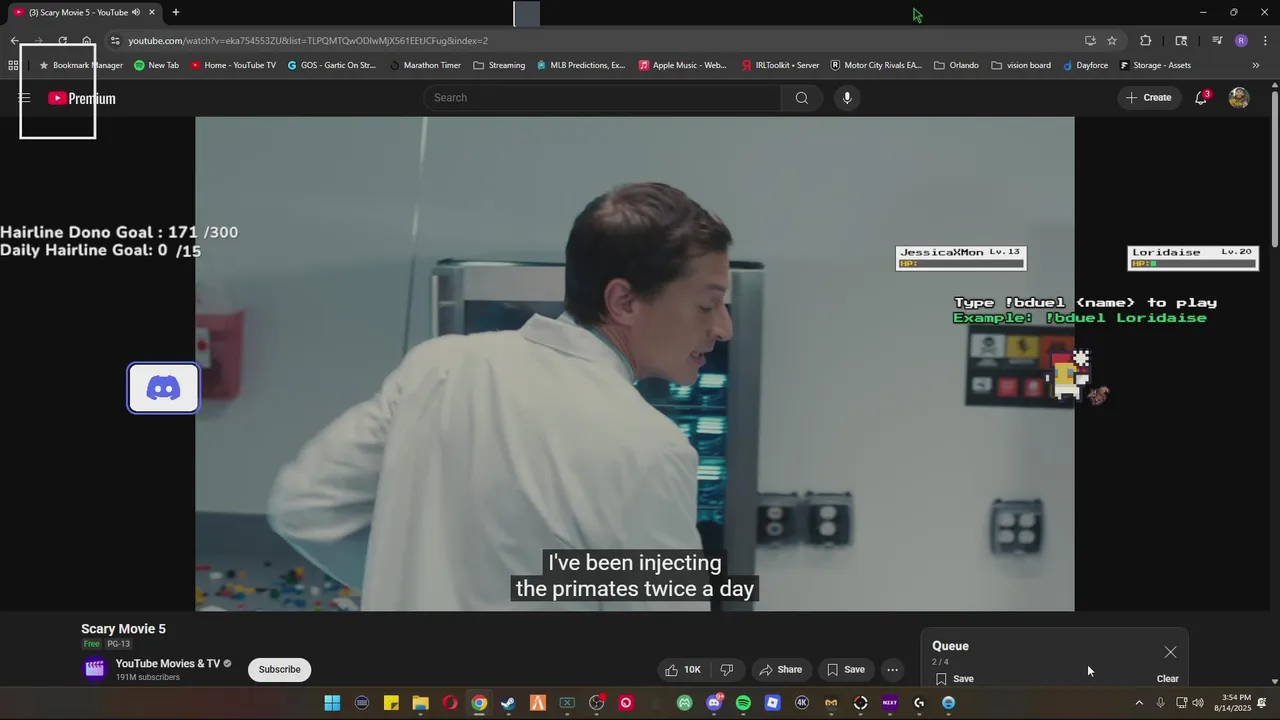Open the taskbar clock and date
This screenshot has height=720, width=1280.
[x=1232, y=703]
